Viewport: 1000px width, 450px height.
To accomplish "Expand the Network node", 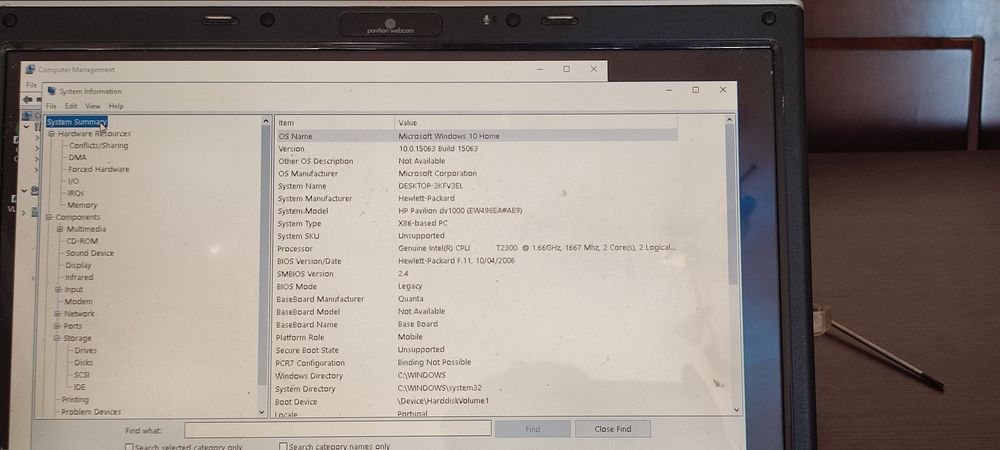I will click(x=57, y=314).
